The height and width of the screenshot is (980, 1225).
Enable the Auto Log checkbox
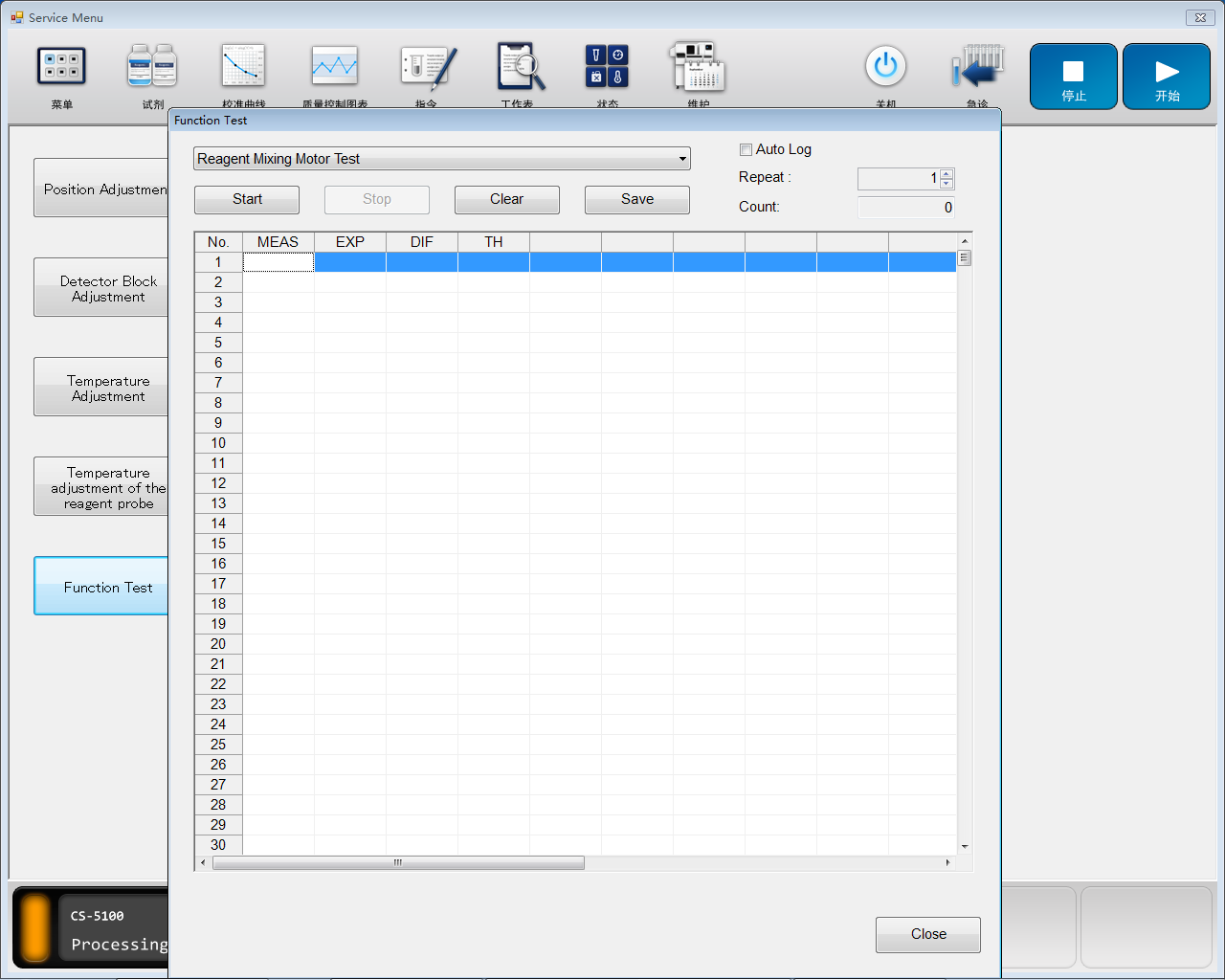coord(746,149)
